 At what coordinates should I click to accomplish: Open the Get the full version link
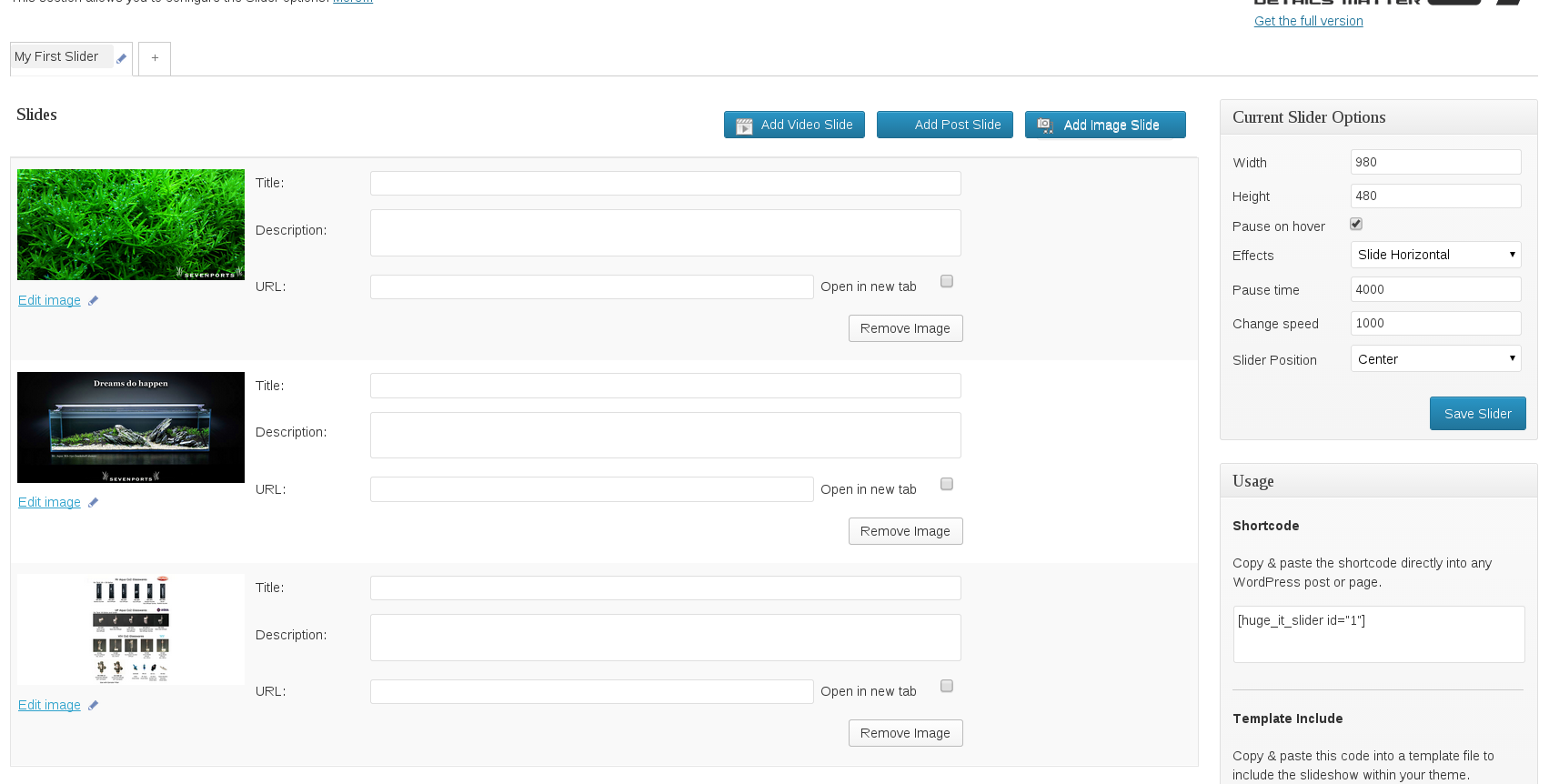point(1308,21)
